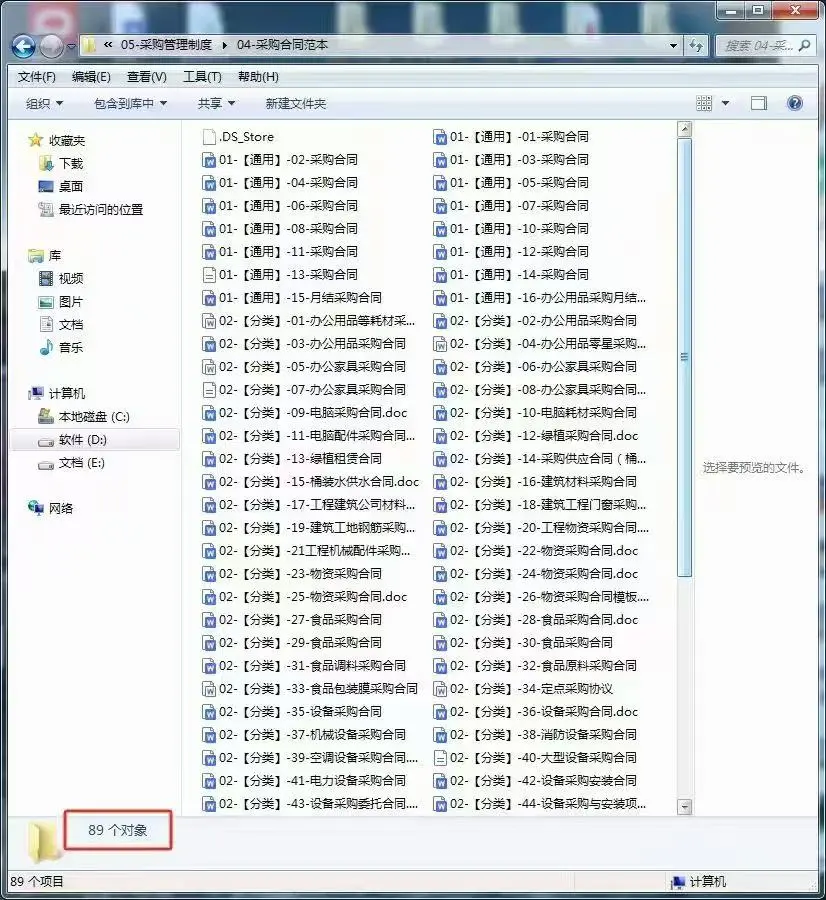Toggle the preview pane button
This screenshot has width=826, height=900.
tap(759, 103)
